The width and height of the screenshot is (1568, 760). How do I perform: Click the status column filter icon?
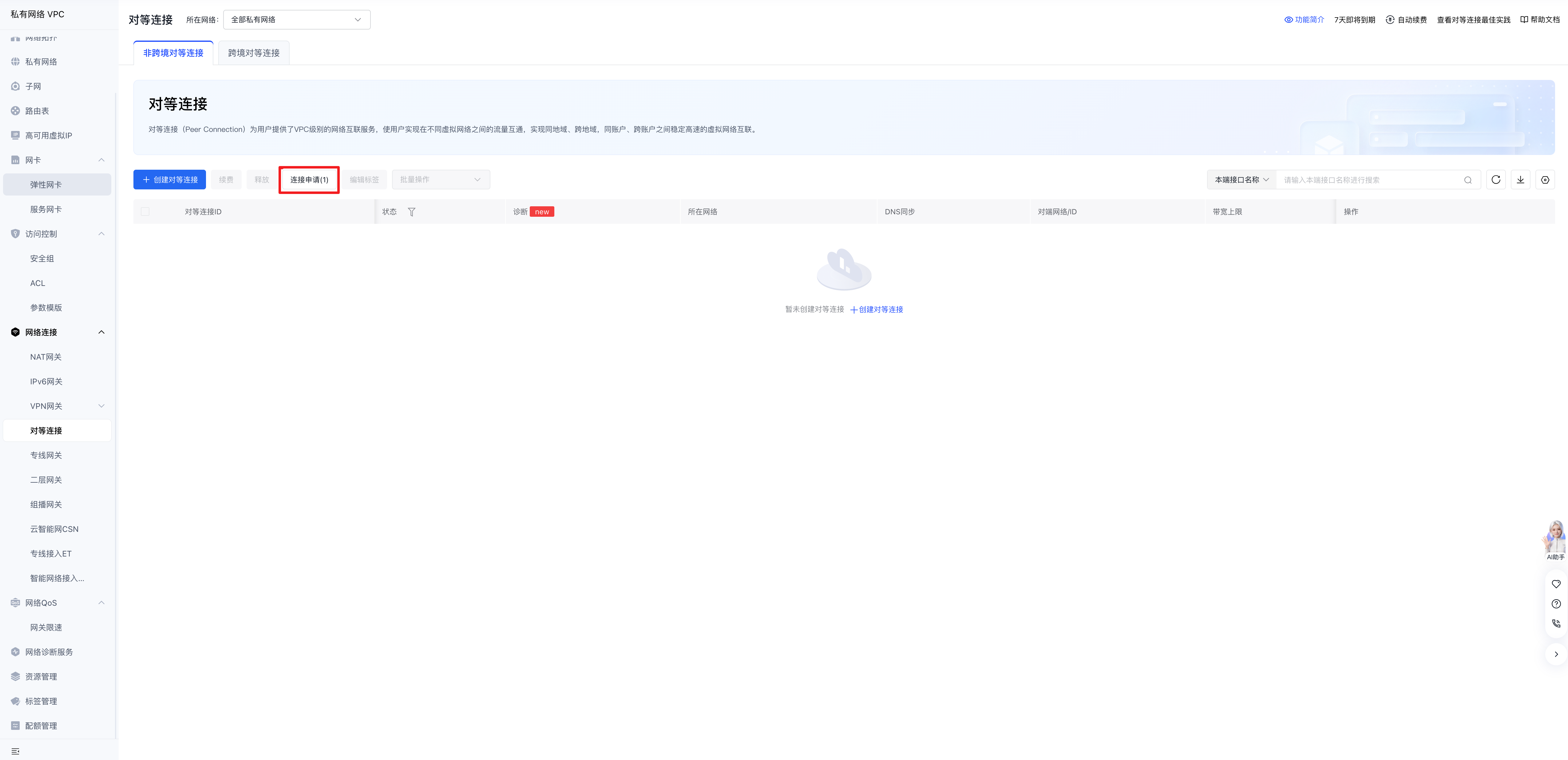pyautogui.click(x=411, y=212)
